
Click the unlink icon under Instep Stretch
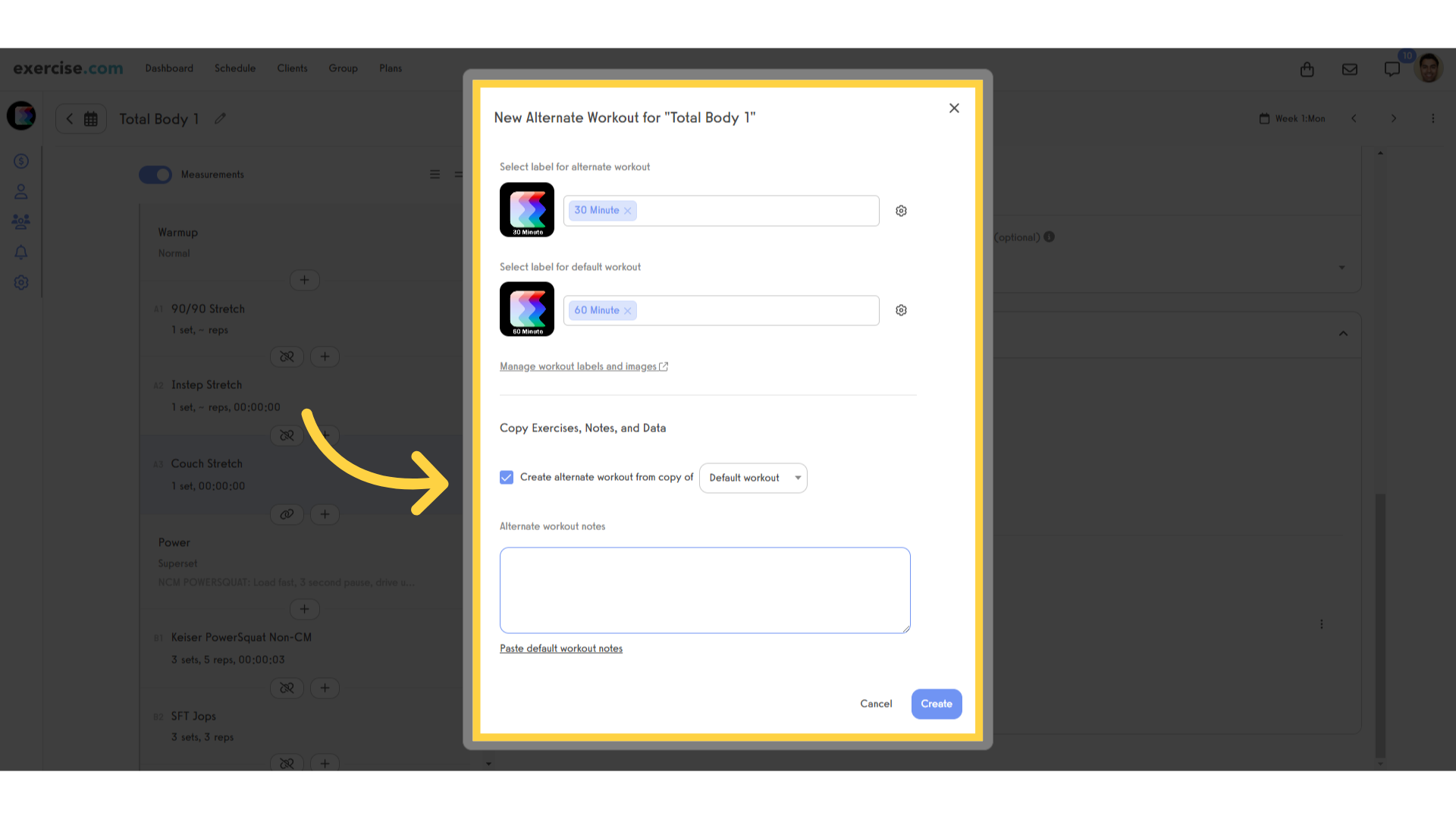[287, 435]
